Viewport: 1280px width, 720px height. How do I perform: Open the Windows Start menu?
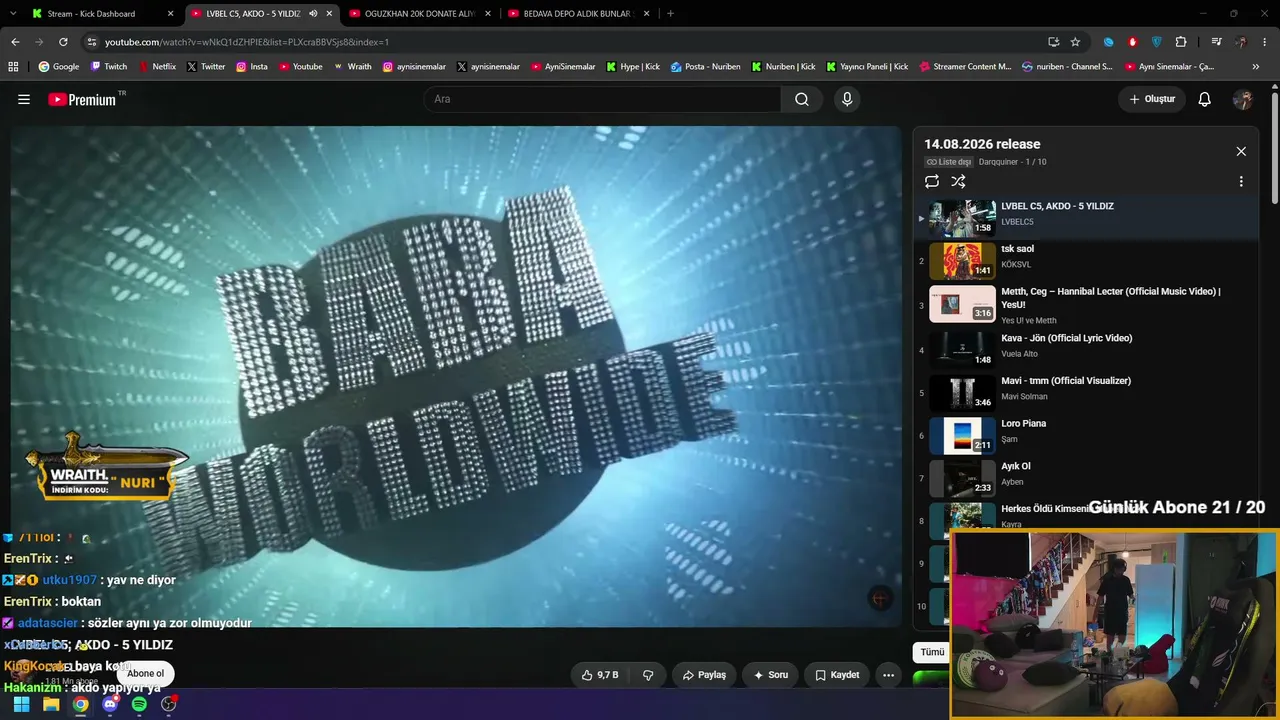pyautogui.click(x=21, y=704)
